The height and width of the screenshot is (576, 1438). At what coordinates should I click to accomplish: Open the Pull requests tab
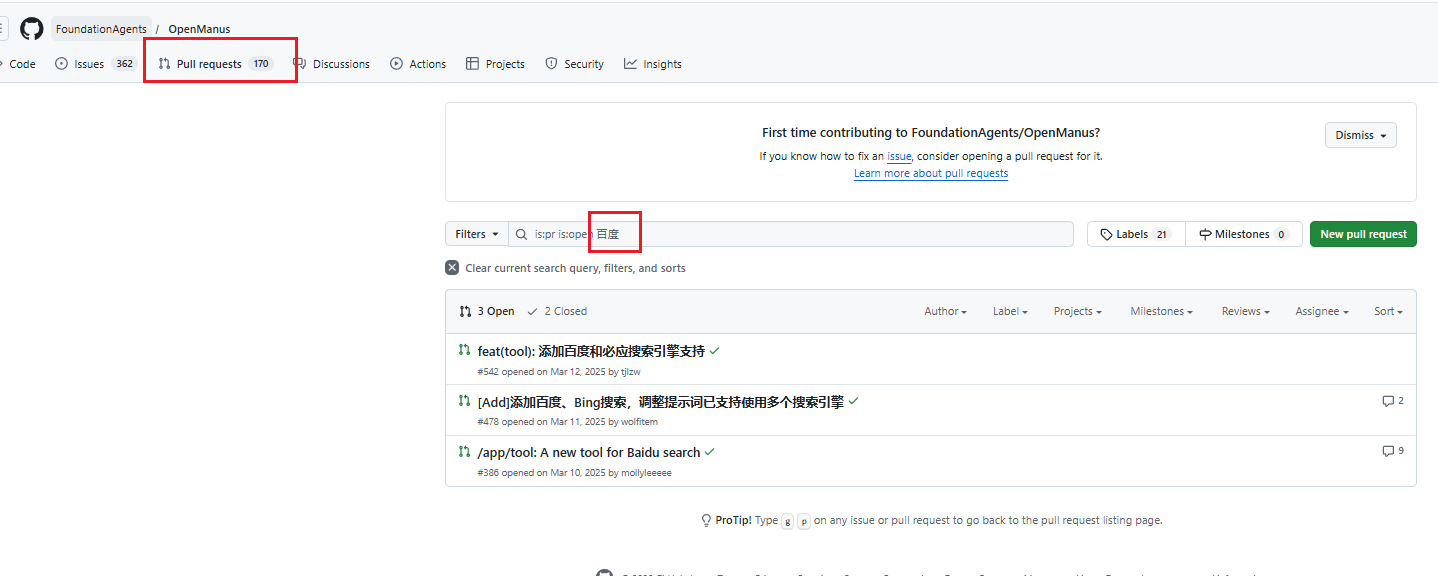(215, 64)
